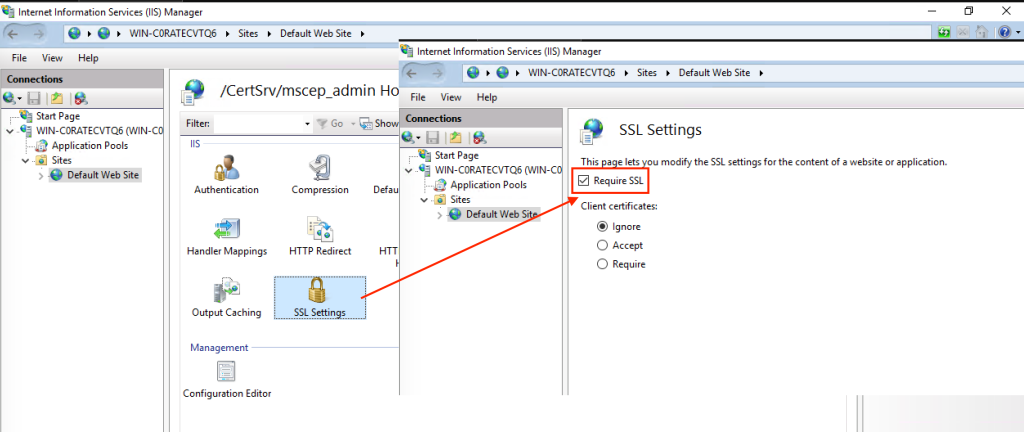
Task: Select the Accept client certificates option
Action: click(602, 245)
